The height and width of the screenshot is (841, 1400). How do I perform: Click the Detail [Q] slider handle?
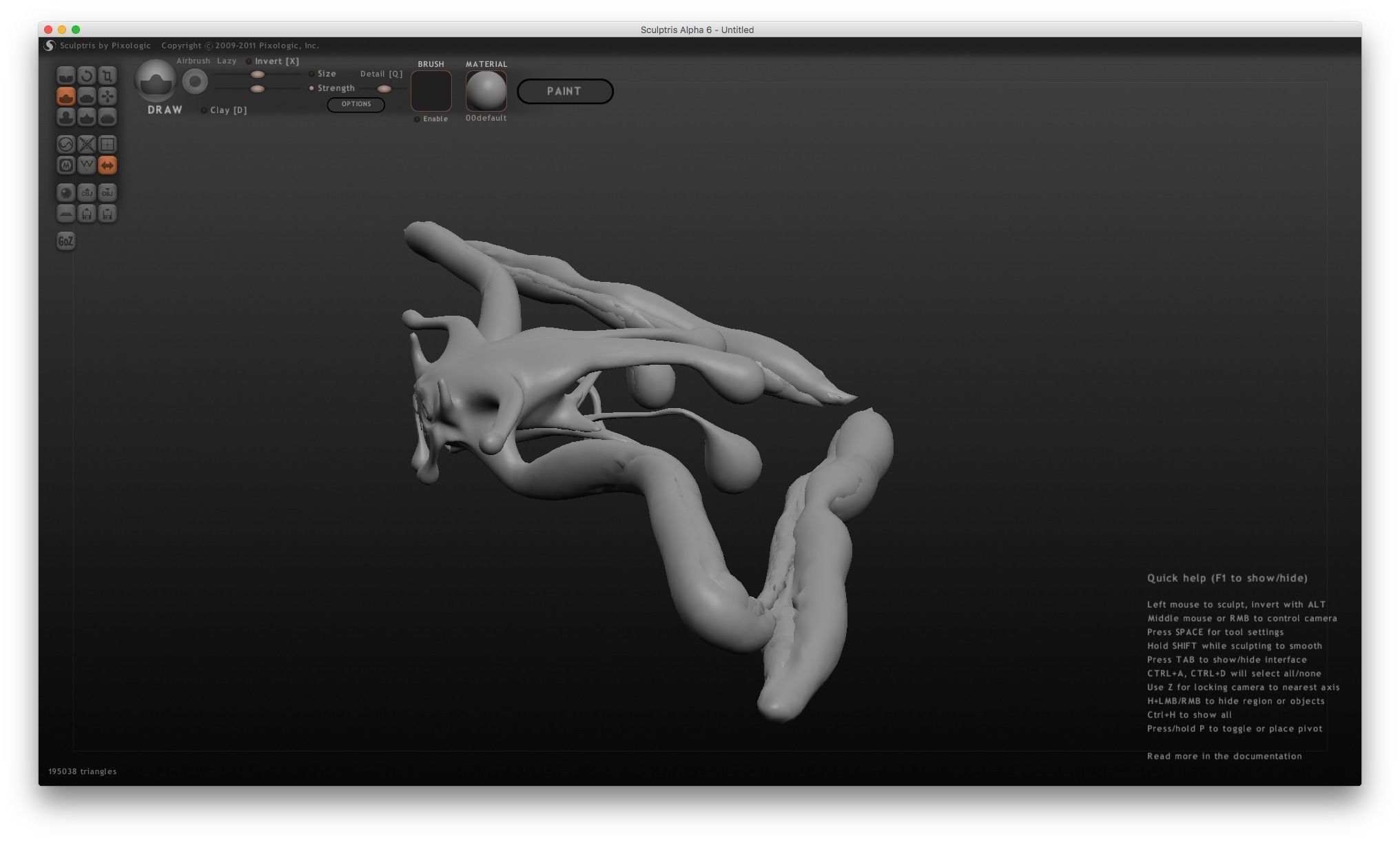point(384,89)
